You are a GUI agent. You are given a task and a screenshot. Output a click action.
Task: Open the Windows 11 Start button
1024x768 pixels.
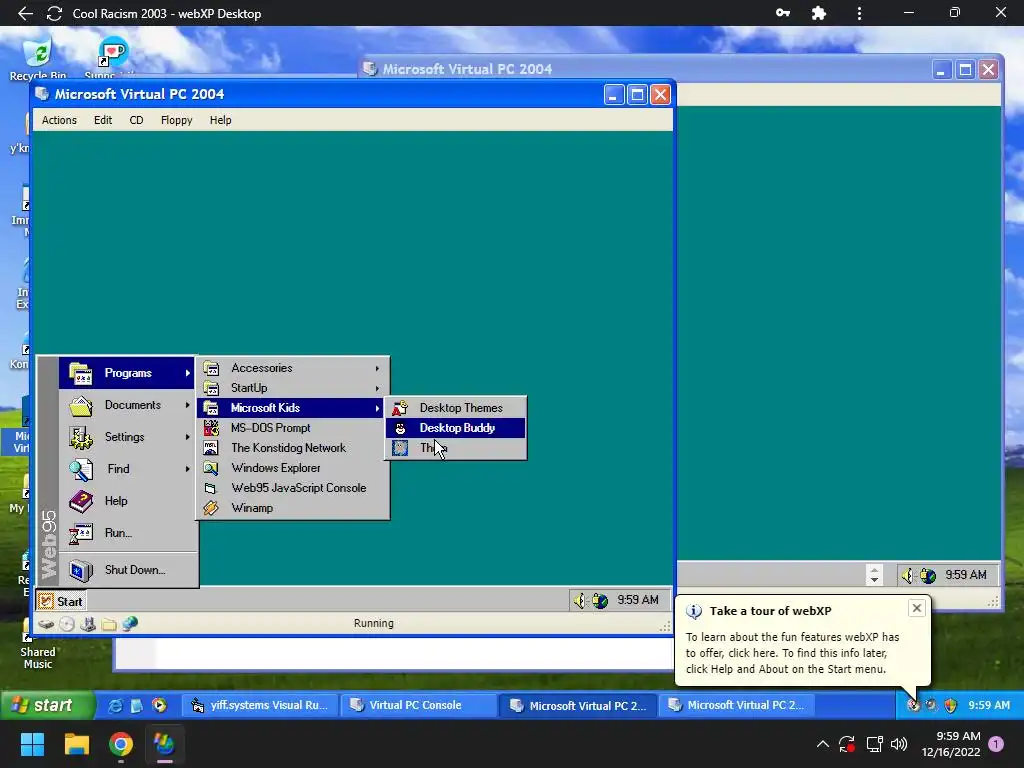point(32,744)
